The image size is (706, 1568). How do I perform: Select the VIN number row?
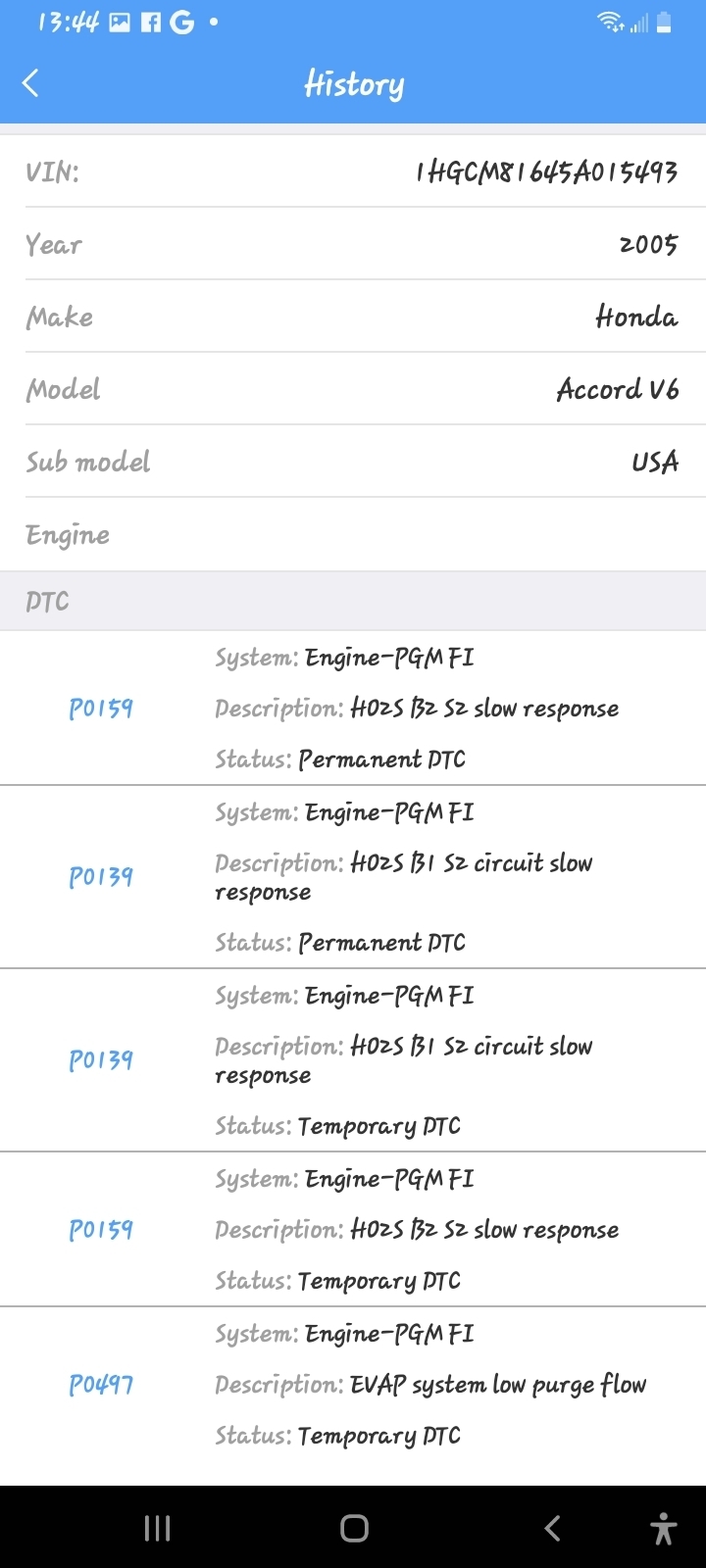(x=353, y=171)
